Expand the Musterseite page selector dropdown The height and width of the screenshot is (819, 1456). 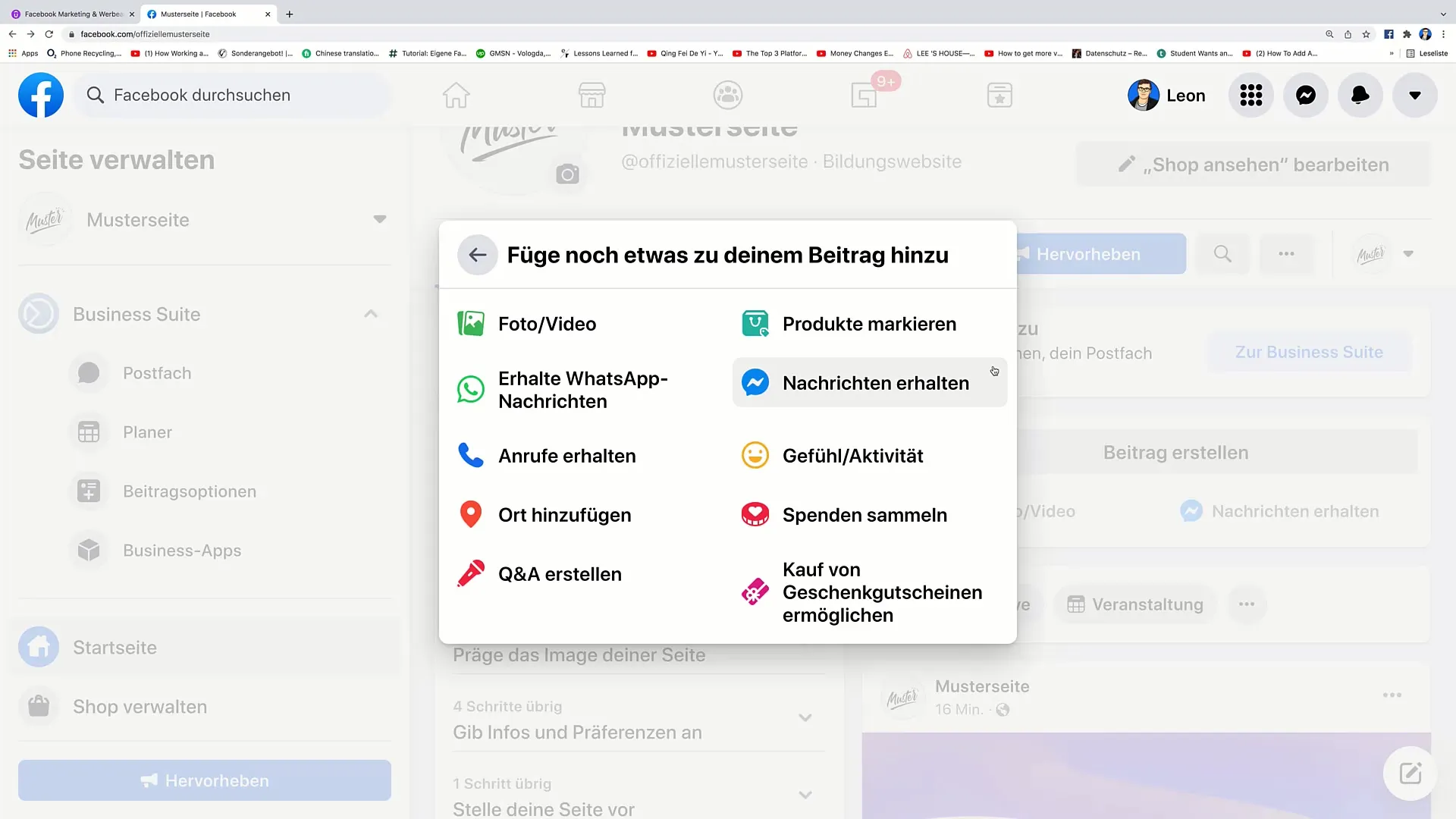pyautogui.click(x=379, y=220)
